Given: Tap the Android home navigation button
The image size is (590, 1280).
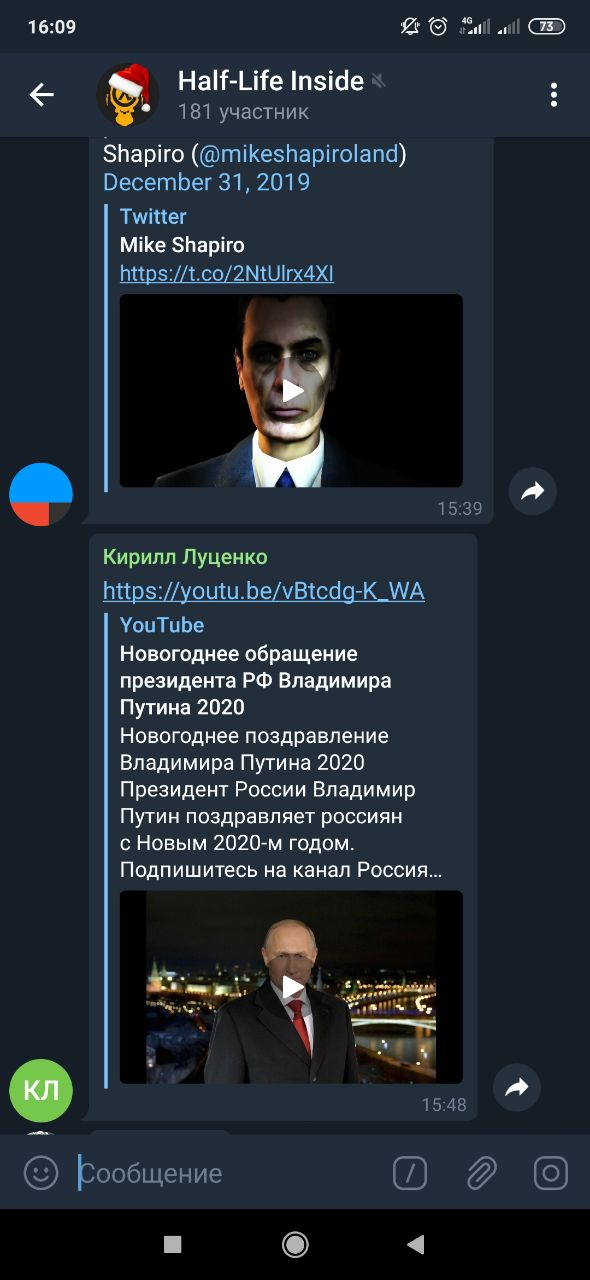Looking at the screenshot, I should (x=295, y=1244).
